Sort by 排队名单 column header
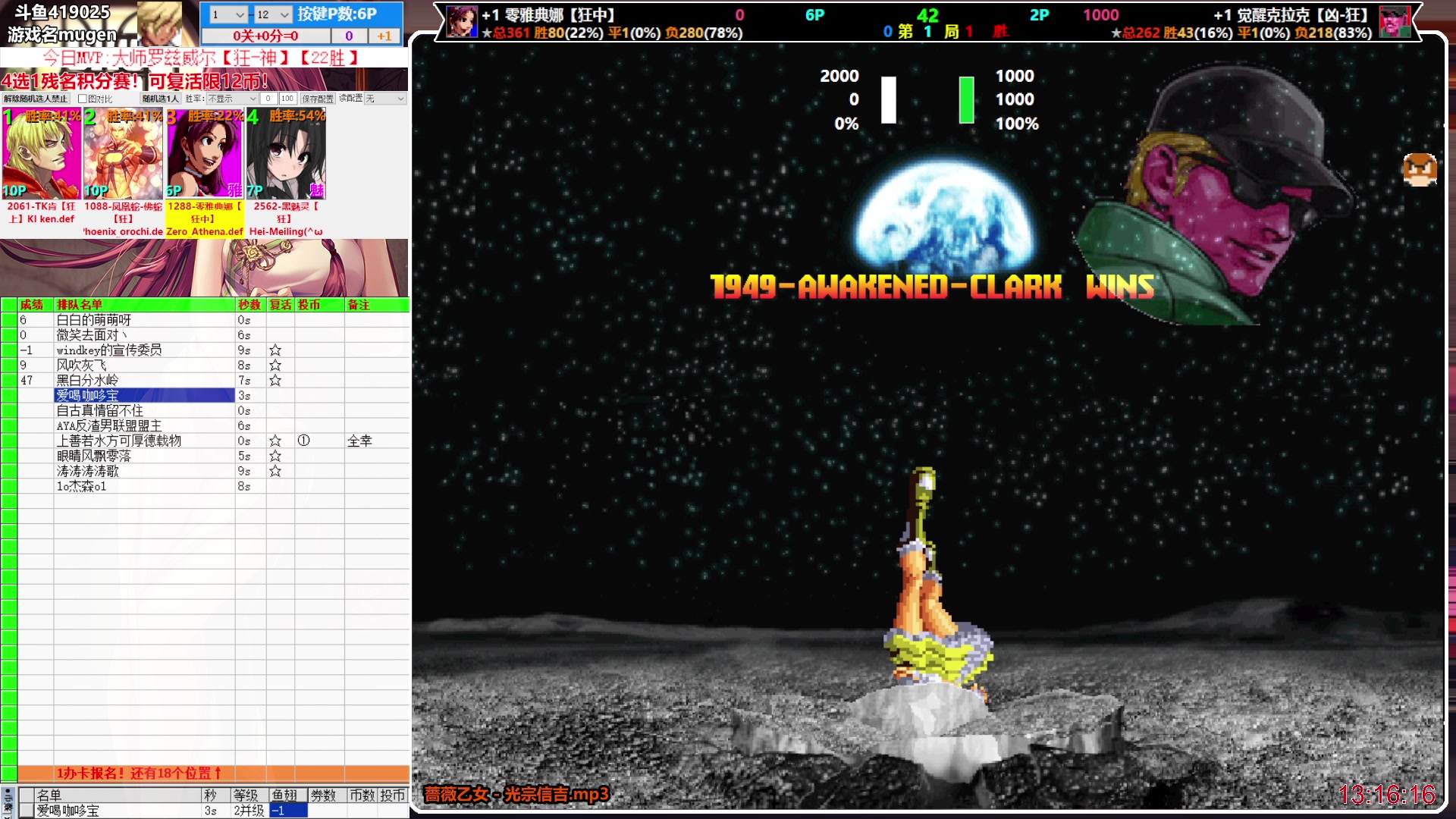The height and width of the screenshot is (819, 1456). [x=144, y=305]
